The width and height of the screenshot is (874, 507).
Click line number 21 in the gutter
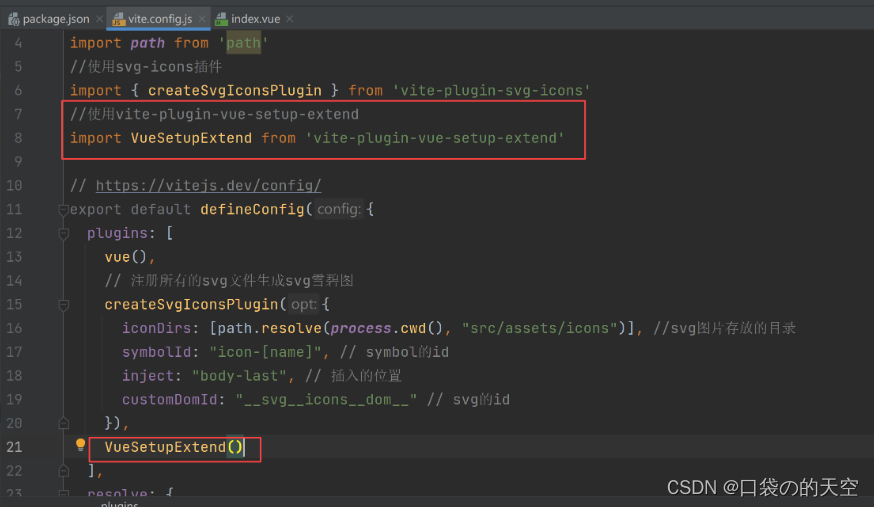coord(14,447)
